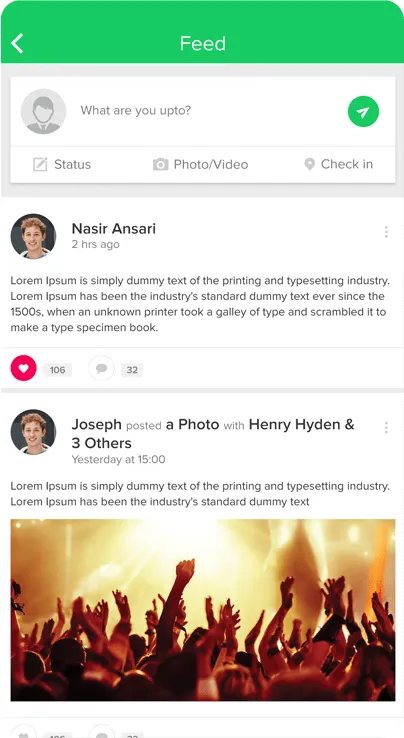Open more options on Joseph's post
Image resolution: width=404 pixels, height=738 pixels.
click(x=386, y=427)
